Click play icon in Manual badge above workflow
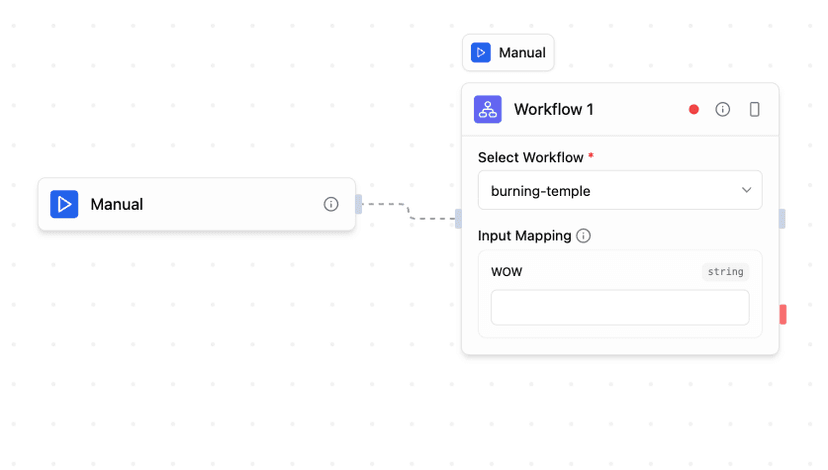This screenshot has height=470, width=828. (x=481, y=53)
